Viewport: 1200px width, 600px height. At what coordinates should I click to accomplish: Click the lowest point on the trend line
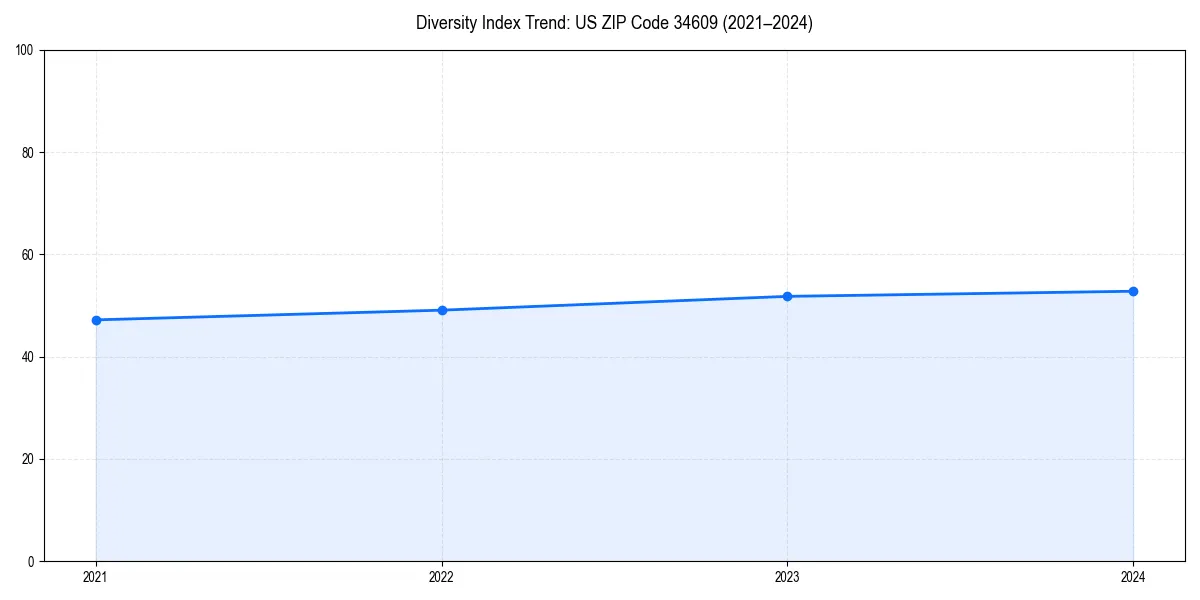click(95, 320)
